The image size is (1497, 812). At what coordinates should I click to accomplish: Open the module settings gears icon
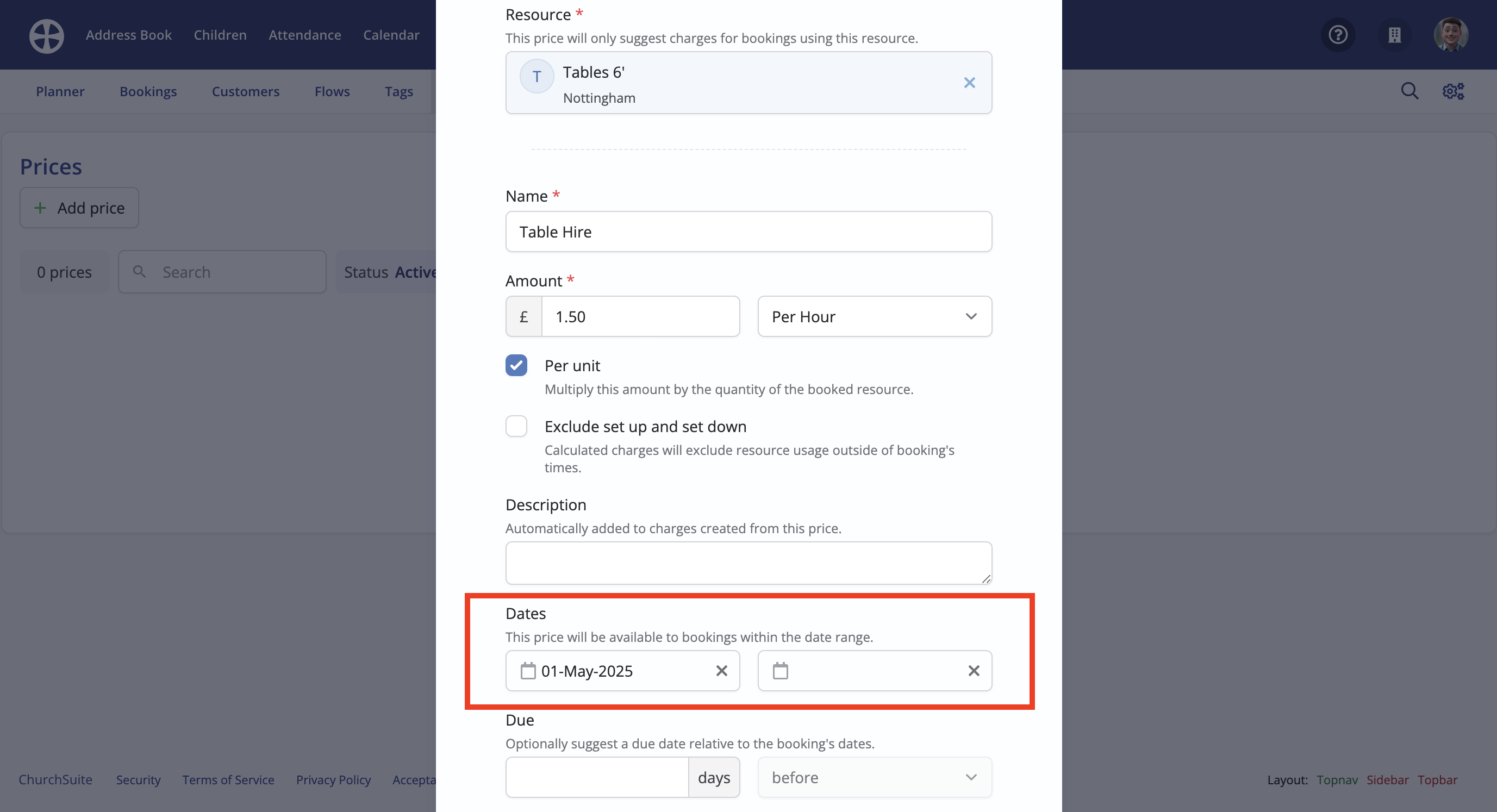coord(1453,91)
